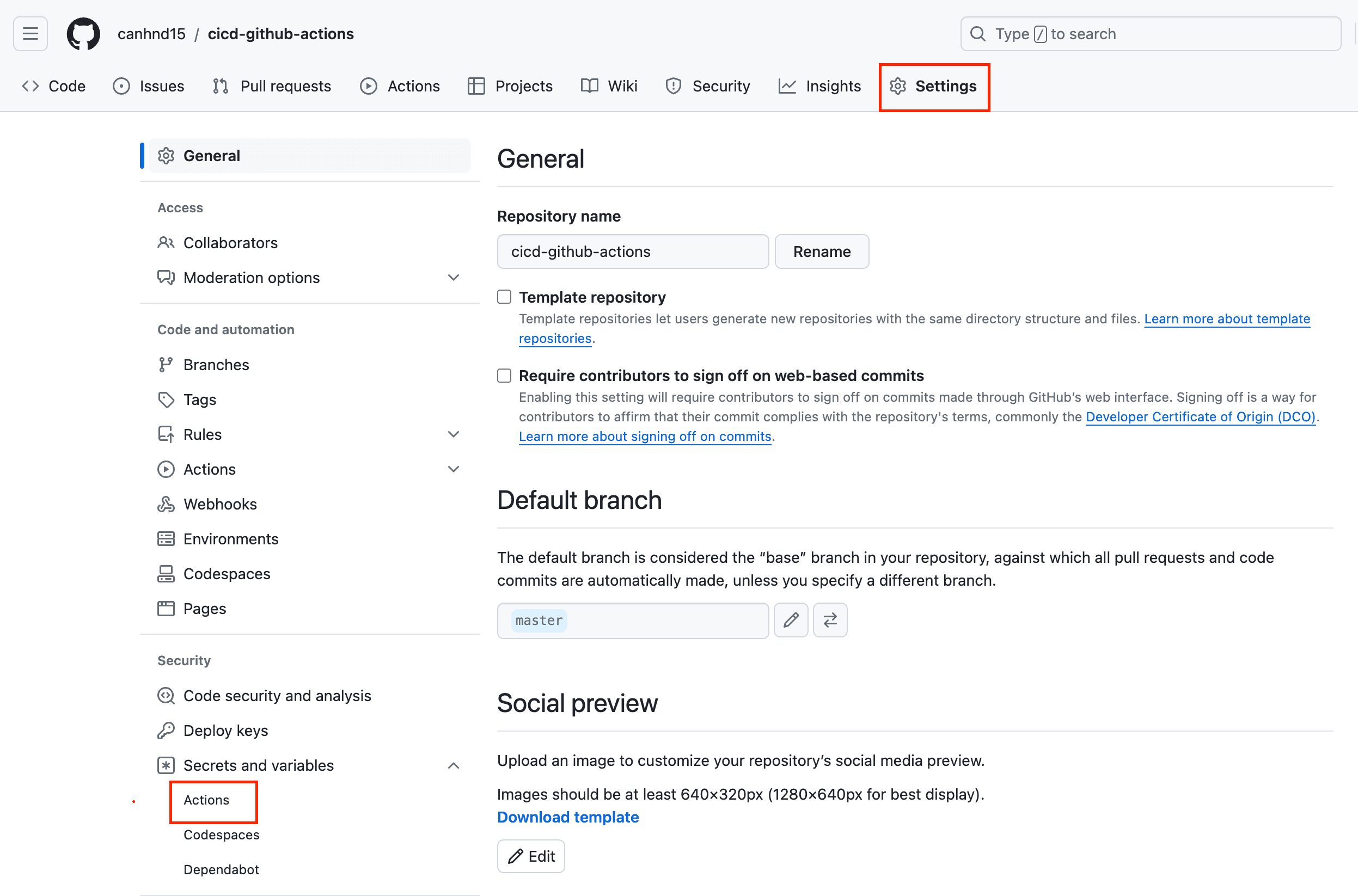Expand the Rules chevron in sidebar
Image resolution: width=1358 pixels, height=896 pixels.
click(x=454, y=434)
